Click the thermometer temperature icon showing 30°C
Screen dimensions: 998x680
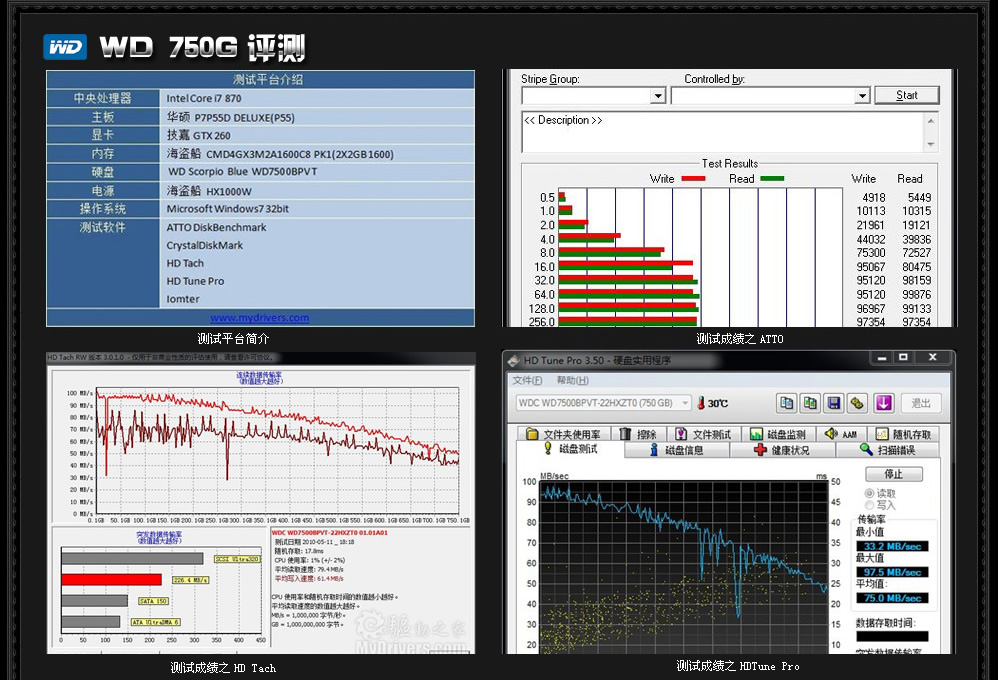tap(700, 403)
